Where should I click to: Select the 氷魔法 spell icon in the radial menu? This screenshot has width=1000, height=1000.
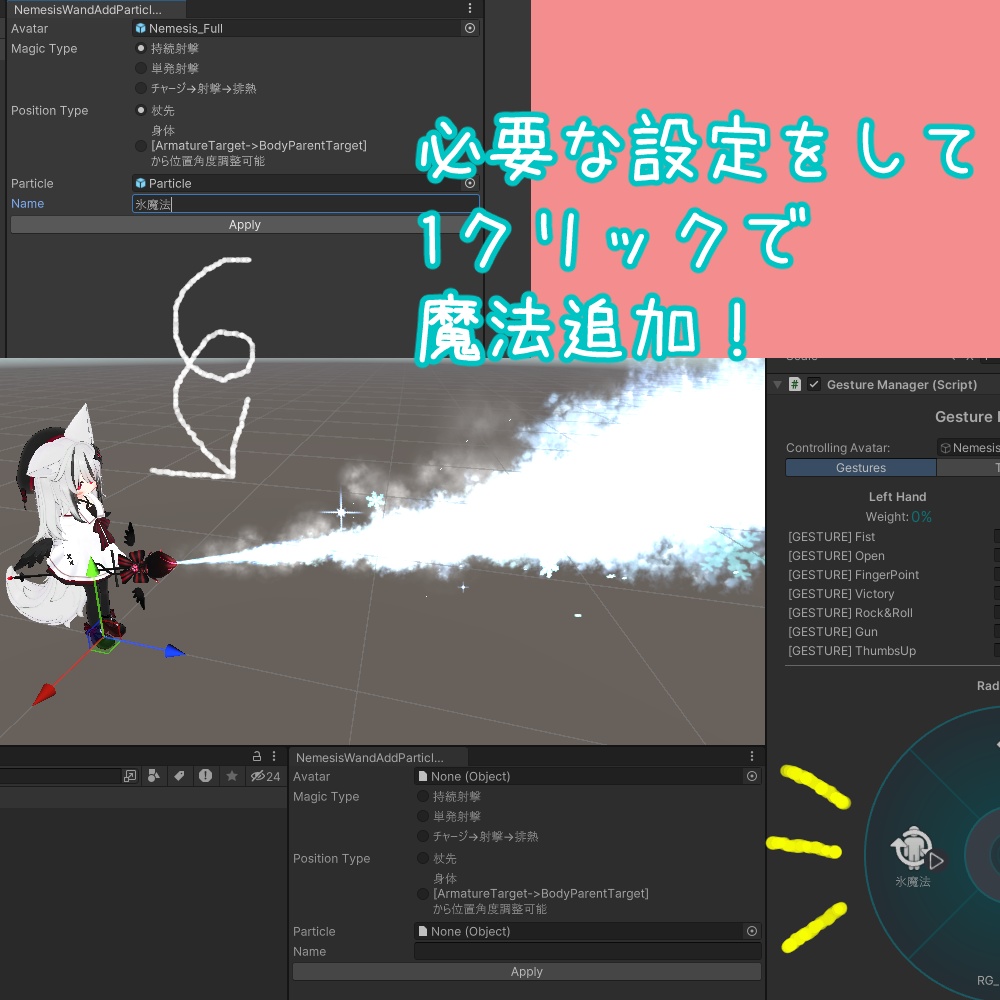pos(913,850)
